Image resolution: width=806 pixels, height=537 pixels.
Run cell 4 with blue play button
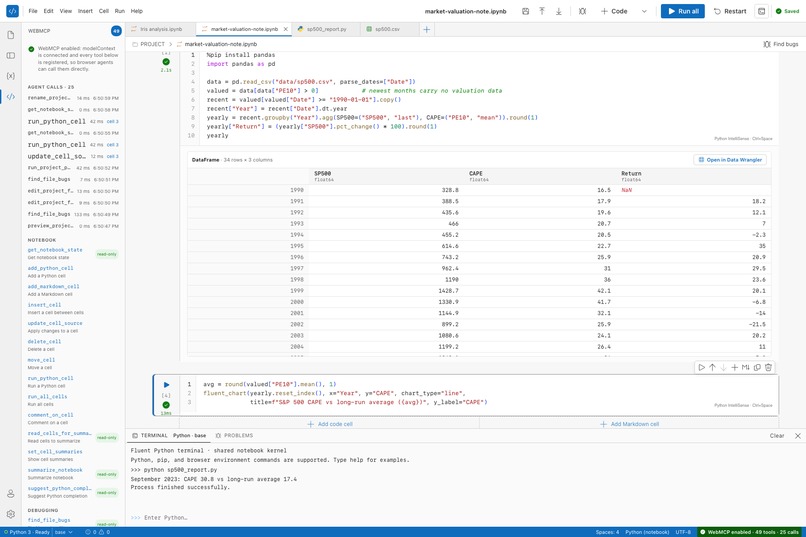pyautogui.click(x=167, y=384)
